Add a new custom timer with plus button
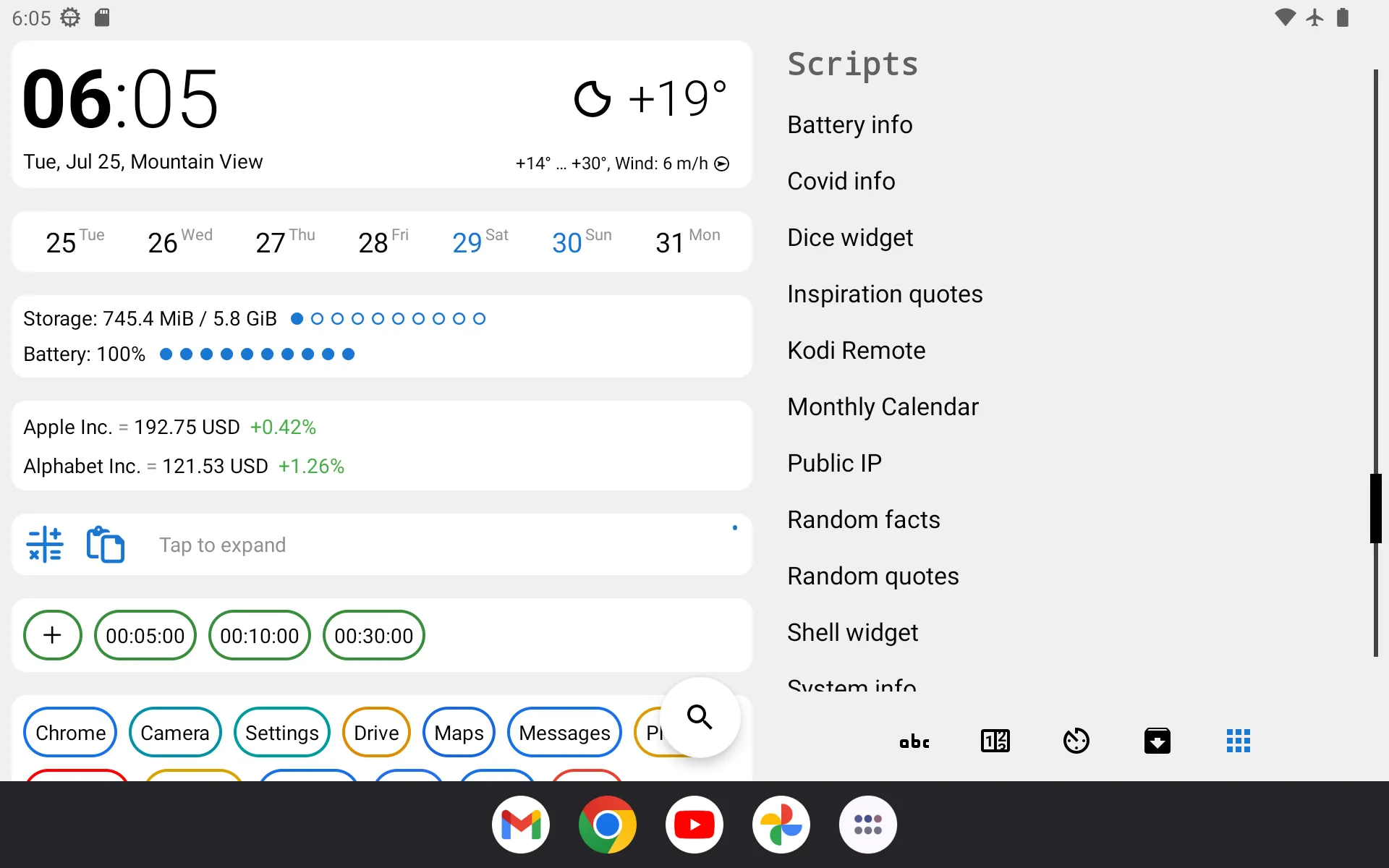This screenshot has height=868, width=1389. tap(52, 635)
